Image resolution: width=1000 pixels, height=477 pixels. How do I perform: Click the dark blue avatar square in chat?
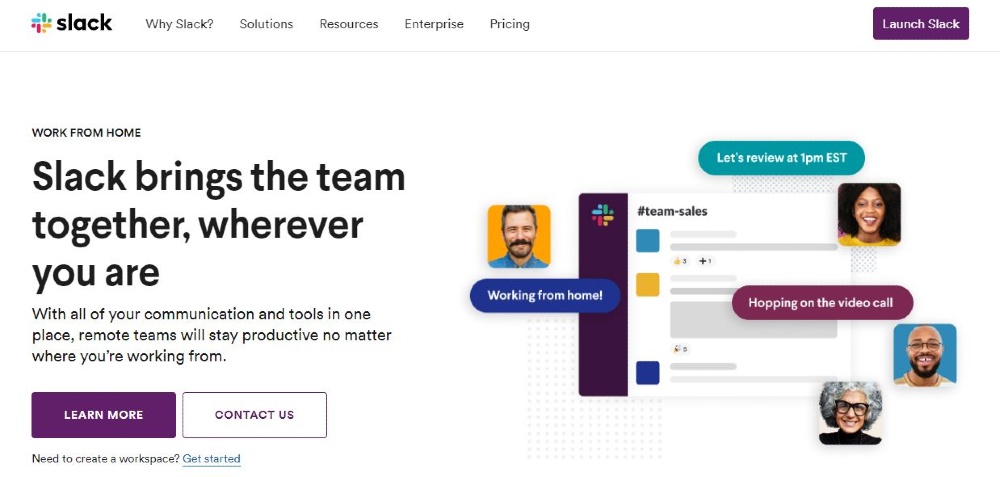click(648, 372)
